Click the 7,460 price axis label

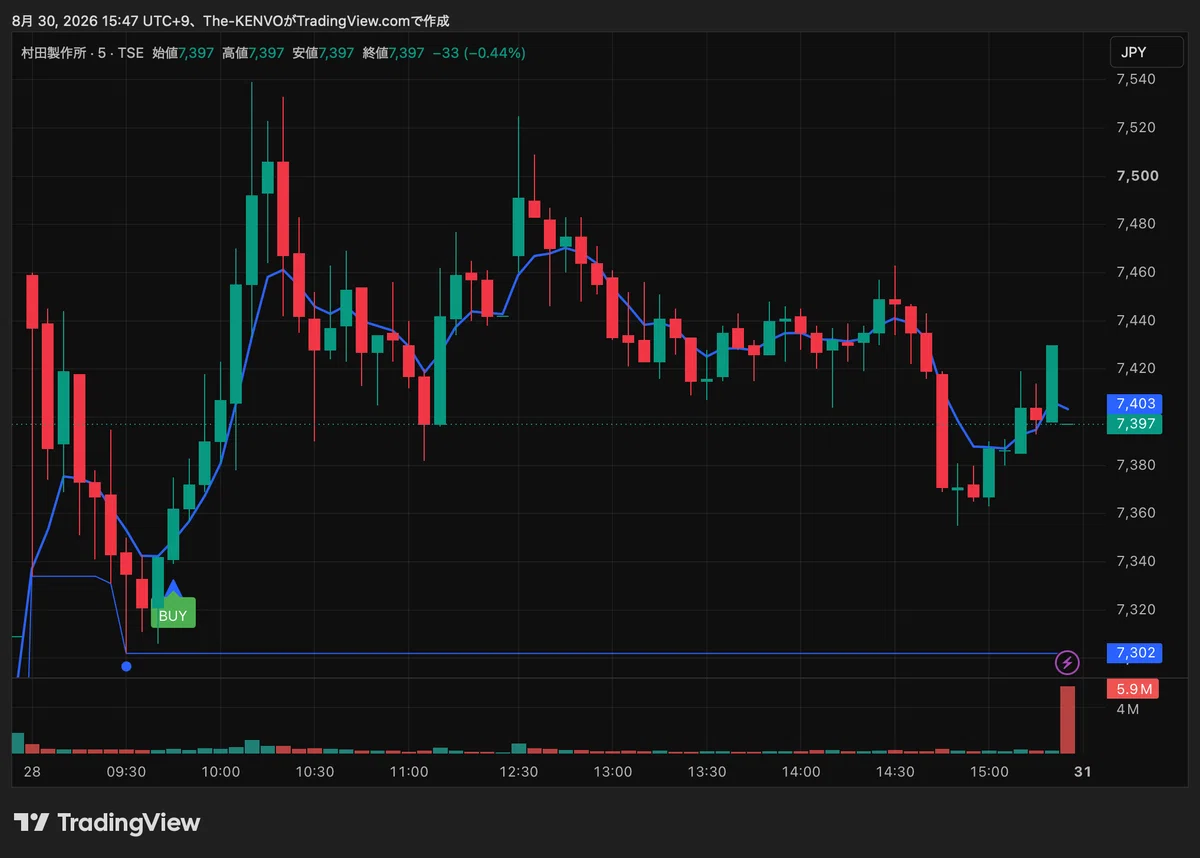click(x=1136, y=272)
